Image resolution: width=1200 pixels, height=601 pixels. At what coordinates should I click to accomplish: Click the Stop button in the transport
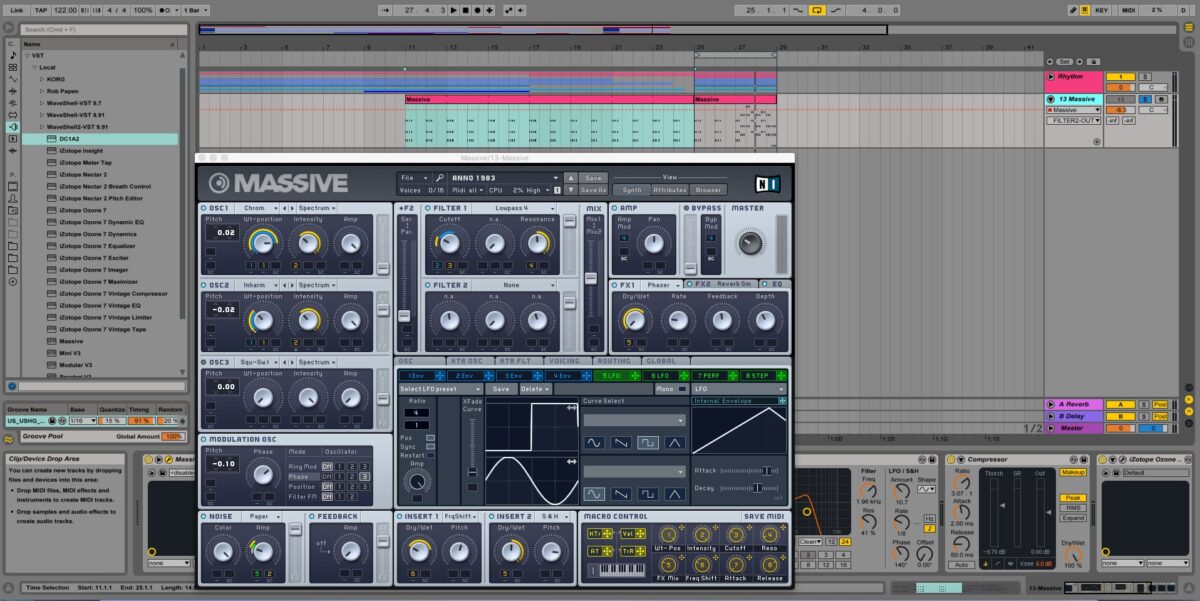point(465,9)
